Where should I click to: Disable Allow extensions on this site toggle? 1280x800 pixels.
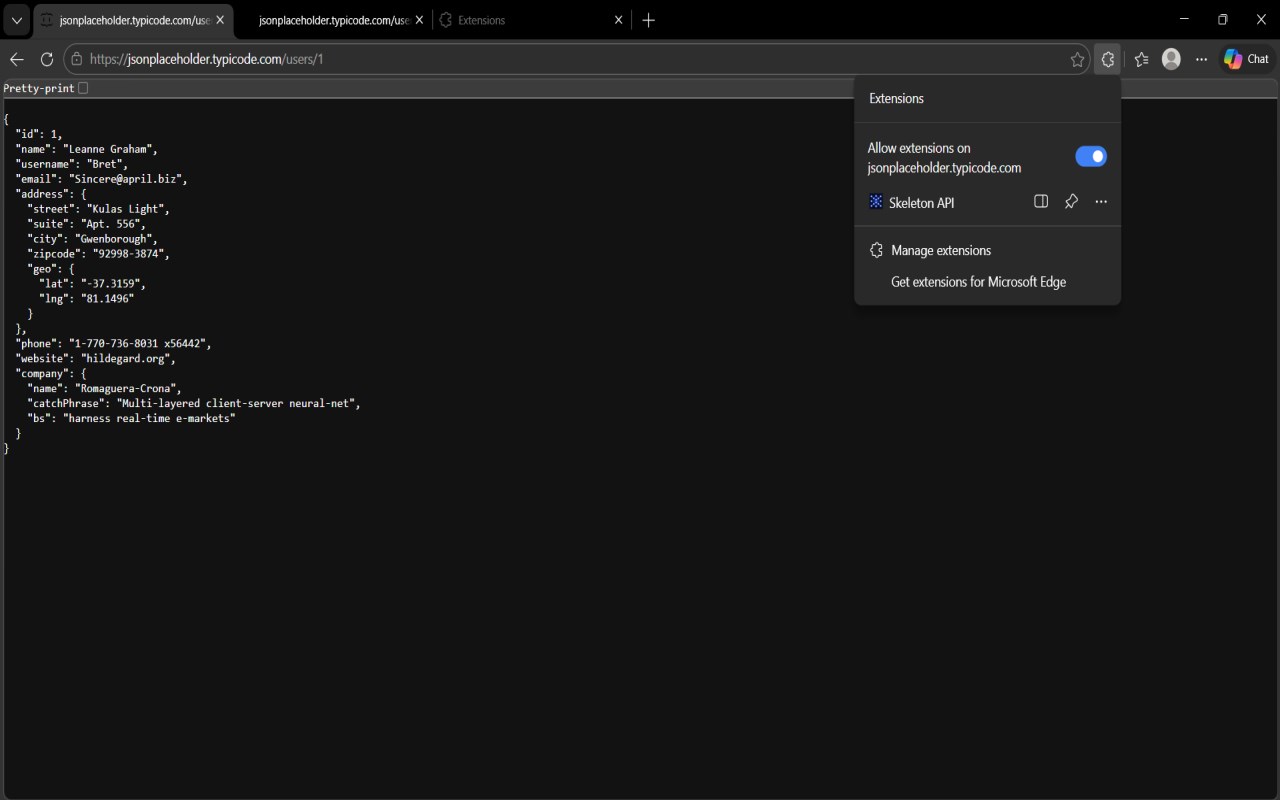click(1091, 157)
